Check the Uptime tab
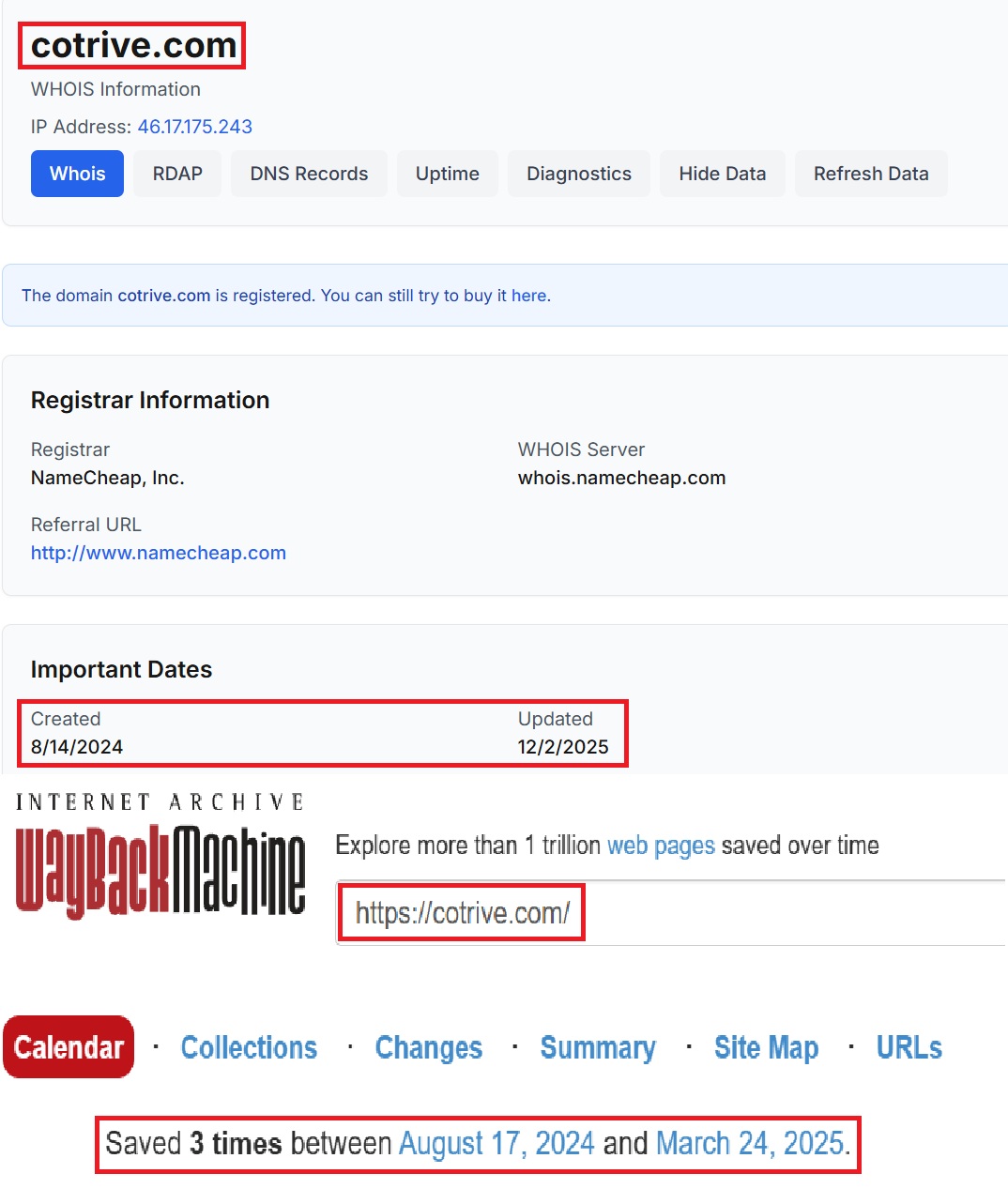1008x1204 pixels. [x=447, y=174]
